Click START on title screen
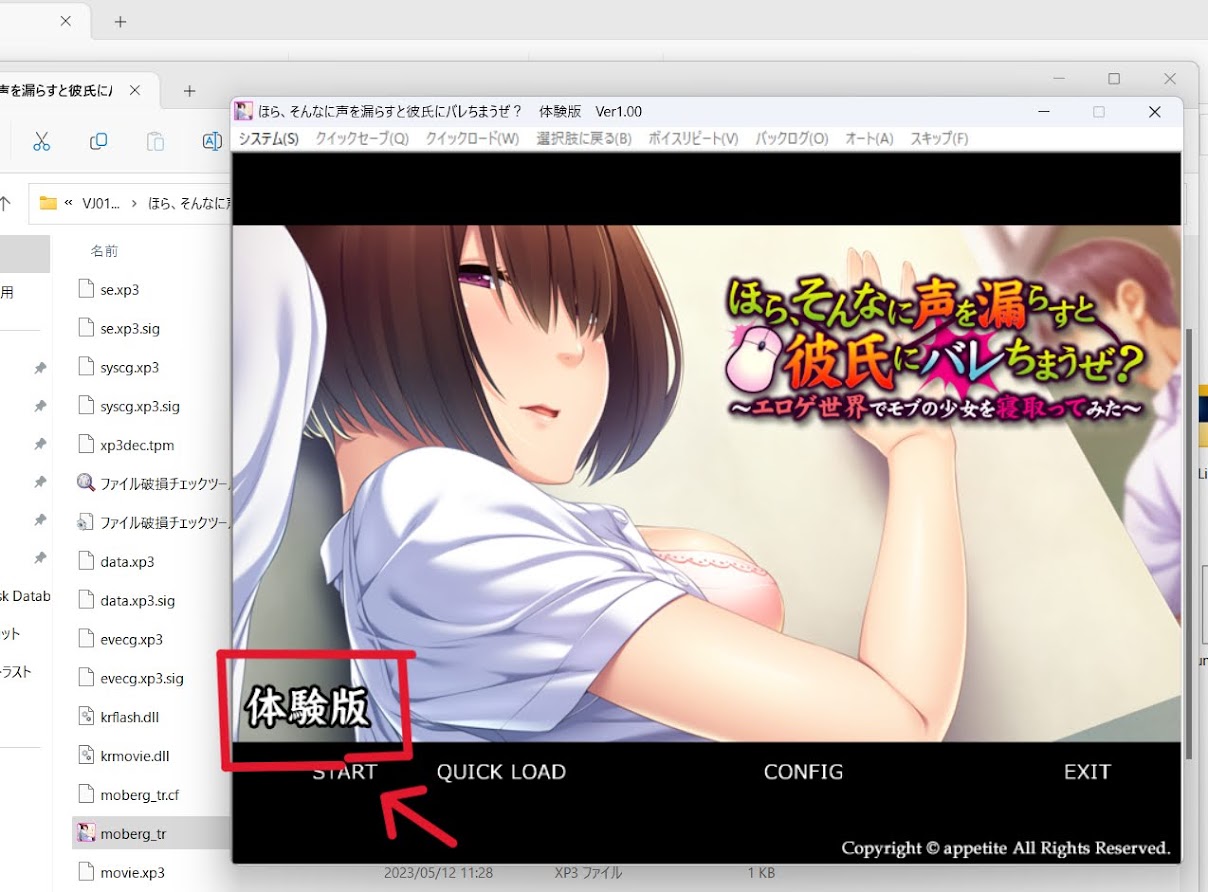Screen dimensions: 1208x892 (x=344, y=772)
